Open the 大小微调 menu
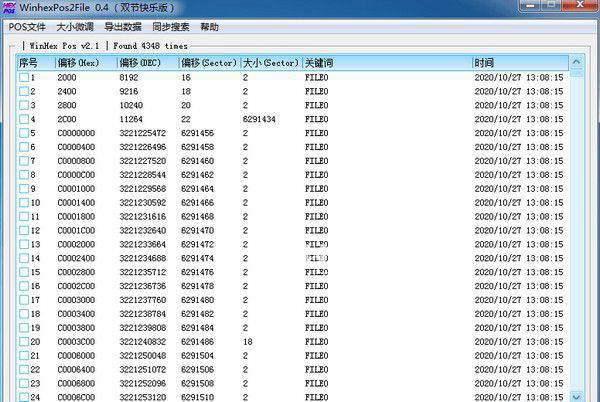Screen dimensions: 600x402 [x=75, y=27]
